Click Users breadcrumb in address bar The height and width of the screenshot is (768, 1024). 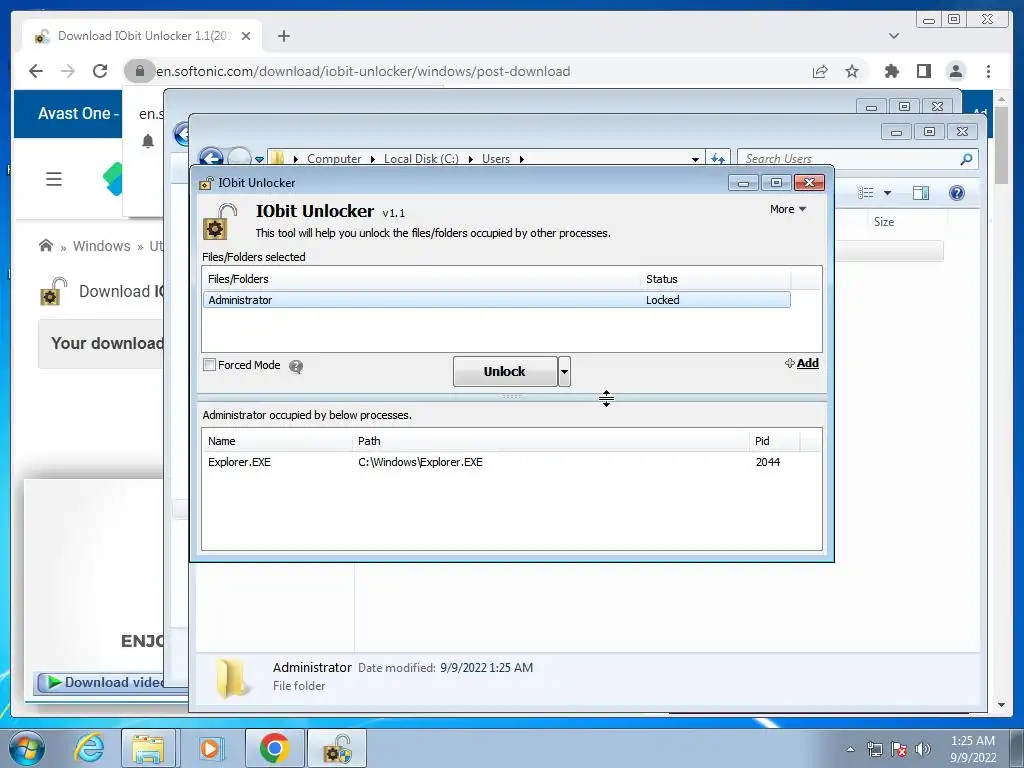[496, 159]
